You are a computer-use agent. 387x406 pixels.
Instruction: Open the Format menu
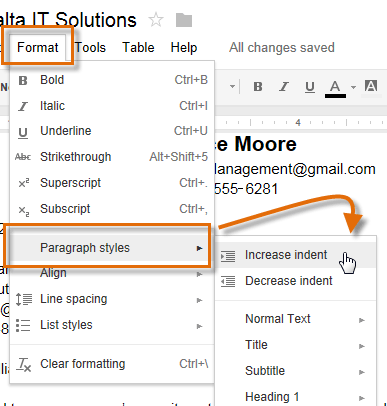tap(38, 47)
